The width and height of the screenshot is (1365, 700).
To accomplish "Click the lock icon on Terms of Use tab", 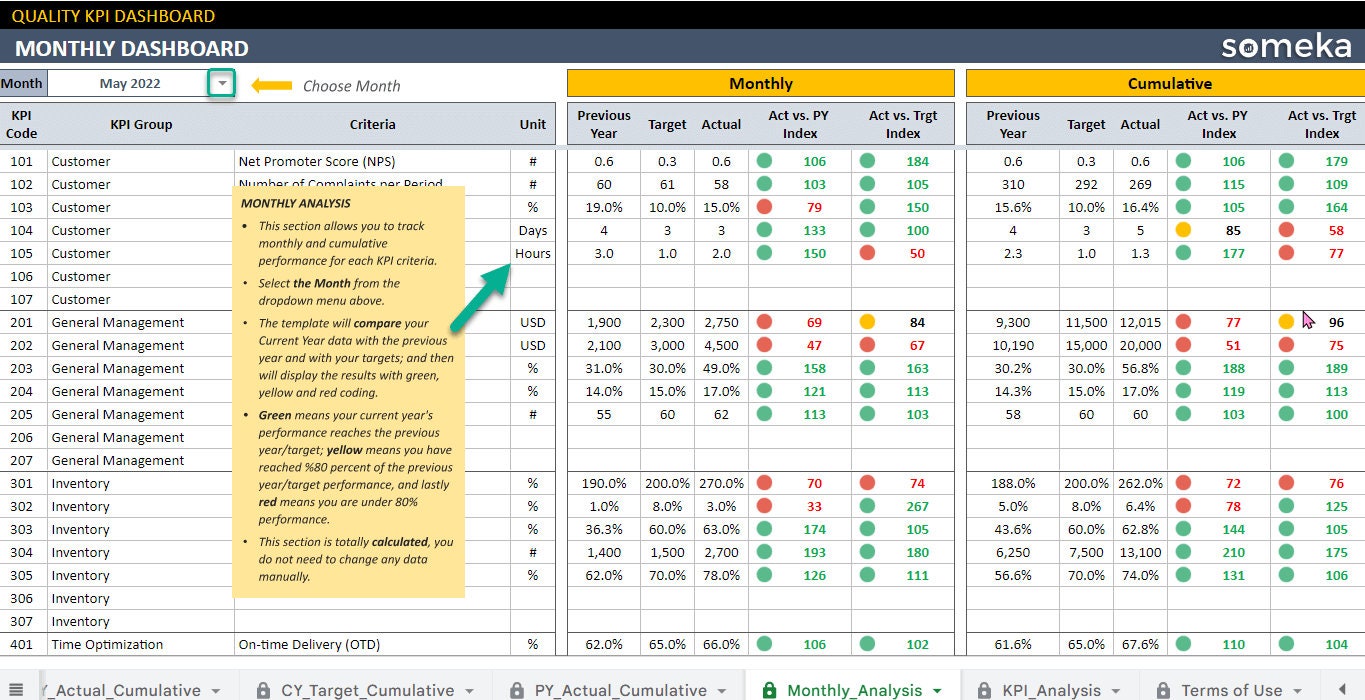I will pos(1162,690).
